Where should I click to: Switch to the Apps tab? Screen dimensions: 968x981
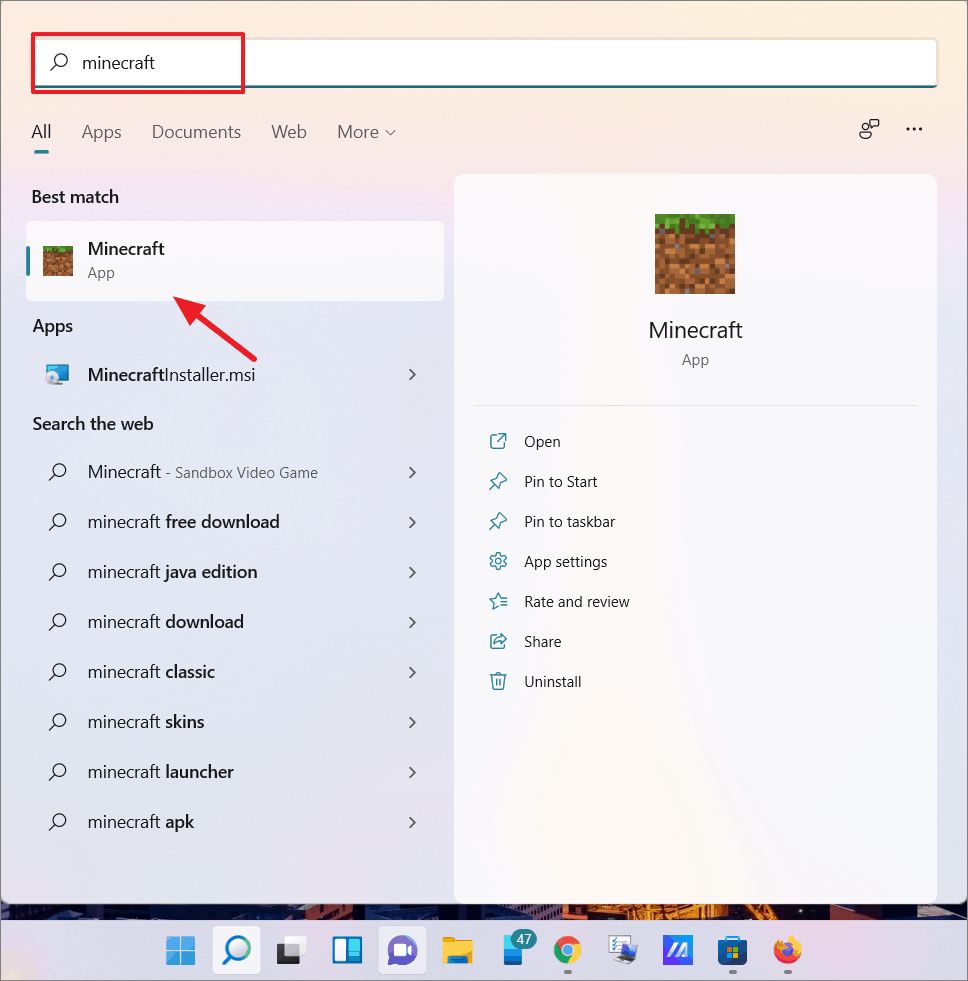point(101,131)
